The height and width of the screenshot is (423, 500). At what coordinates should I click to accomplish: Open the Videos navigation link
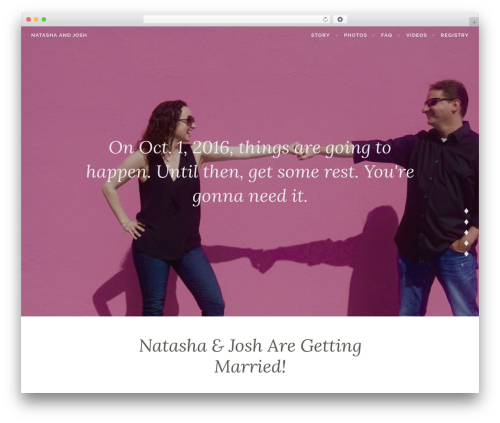coord(416,35)
